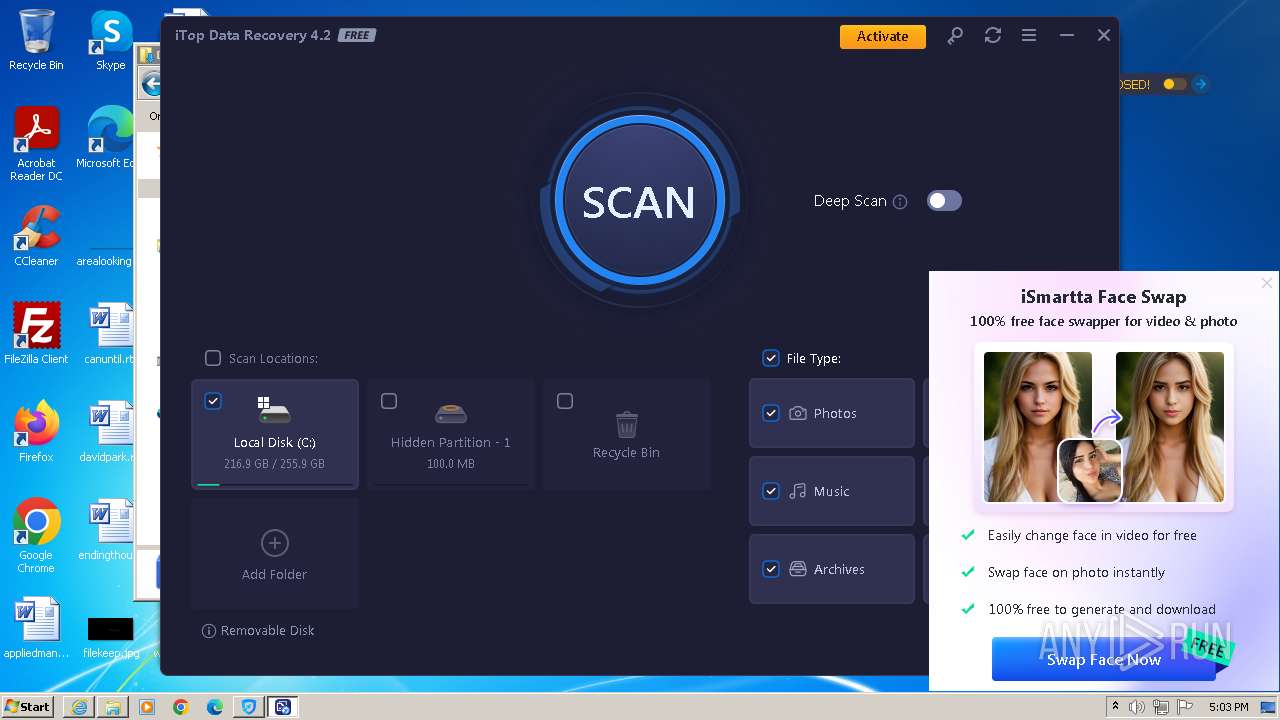This screenshot has width=1280, height=720.
Task: Select the Hidden Partition disk icon
Action: [x=451, y=413]
